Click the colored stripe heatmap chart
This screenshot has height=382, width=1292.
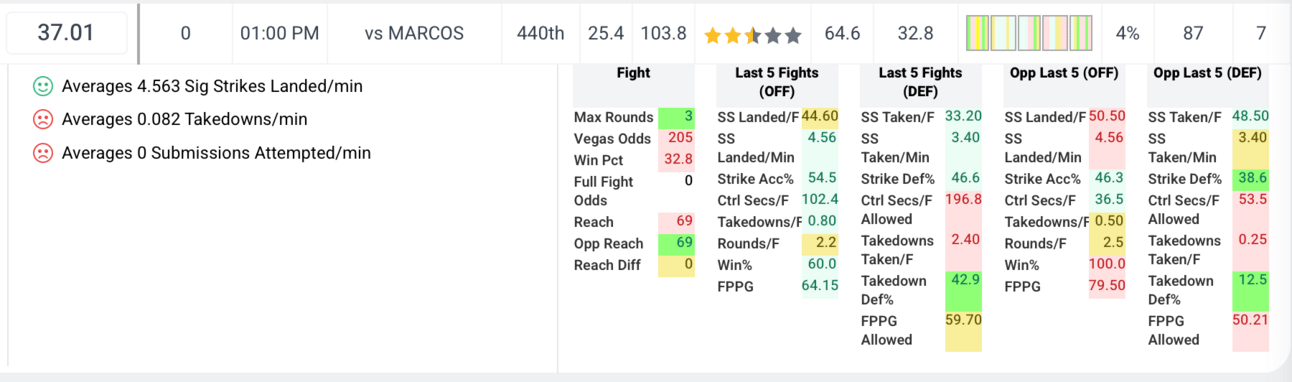[1029, 33]
